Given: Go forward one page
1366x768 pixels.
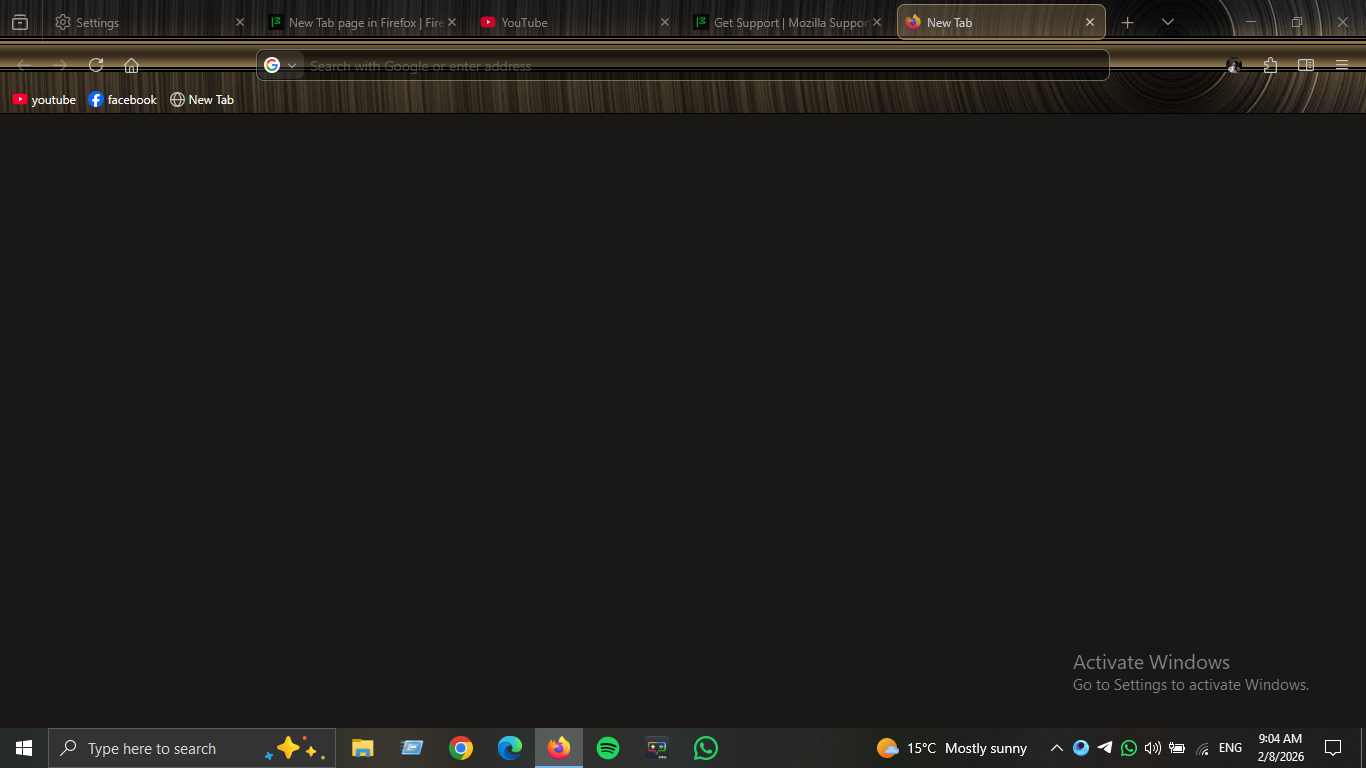Looking at the screenshot, I should coord(60,65).
